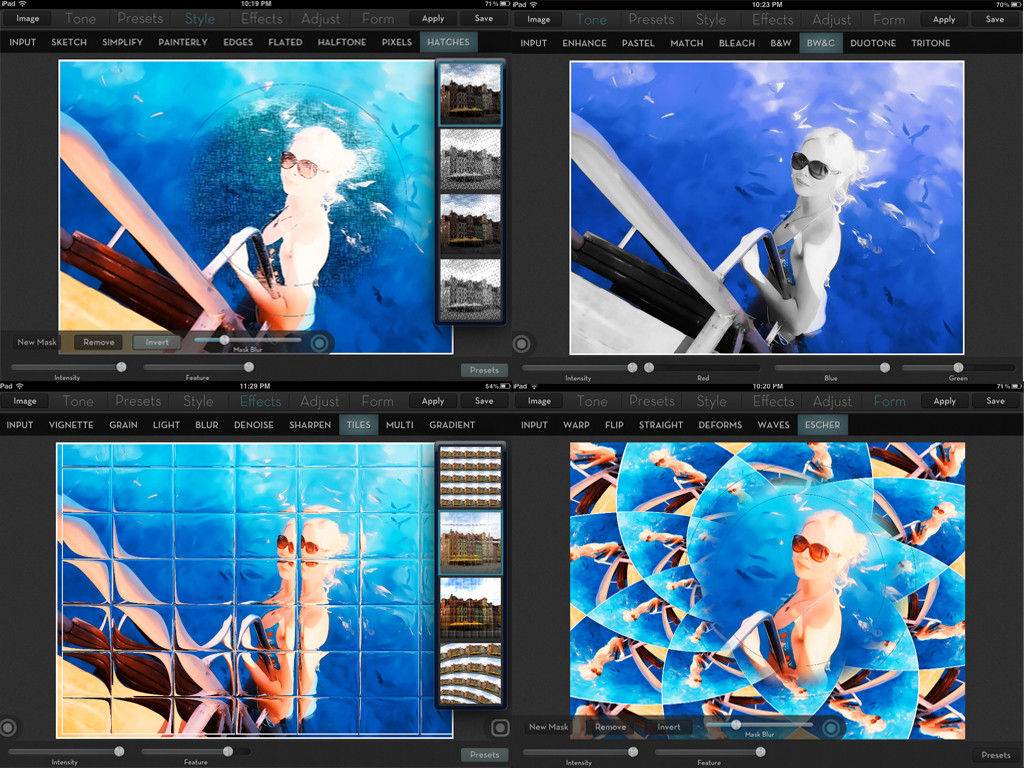The width and height of the screenshot is (1024, 768).
Task: Choose the DENOISE effects tab
Action: click(253, 424)
